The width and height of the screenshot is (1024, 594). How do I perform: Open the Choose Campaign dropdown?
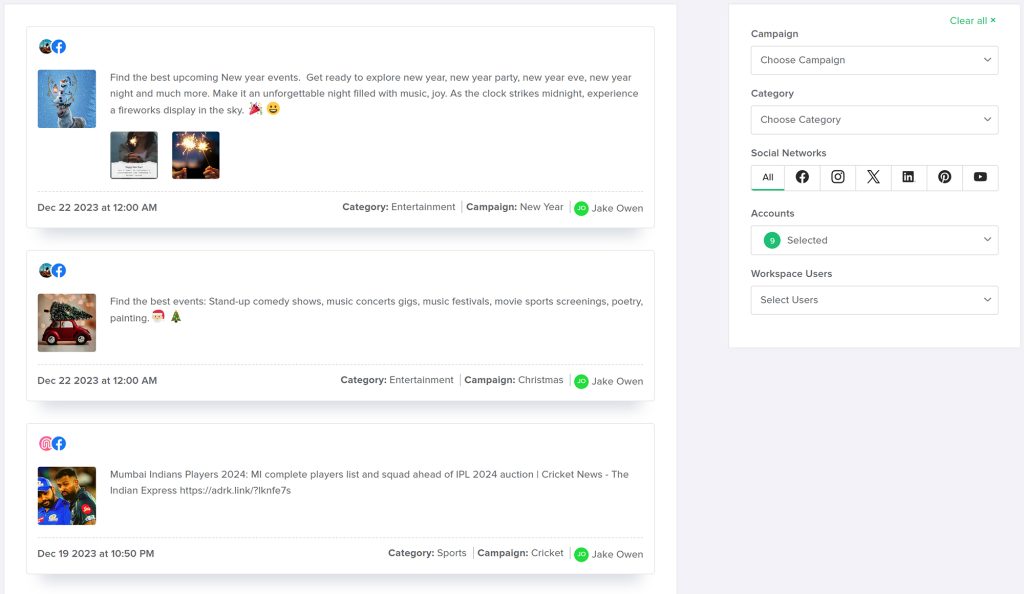874,60
